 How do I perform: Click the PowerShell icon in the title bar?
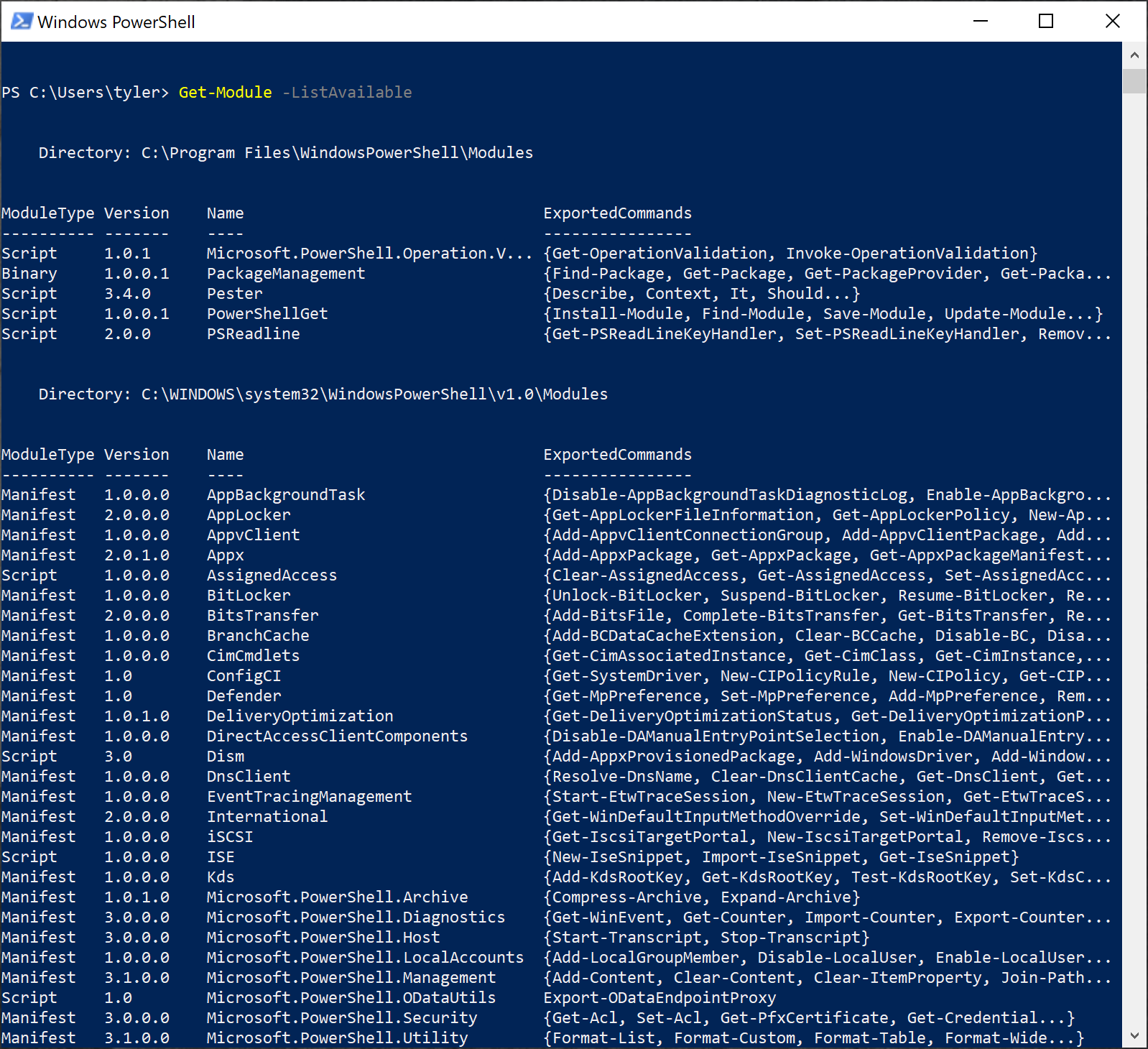(x=22, y=21)
